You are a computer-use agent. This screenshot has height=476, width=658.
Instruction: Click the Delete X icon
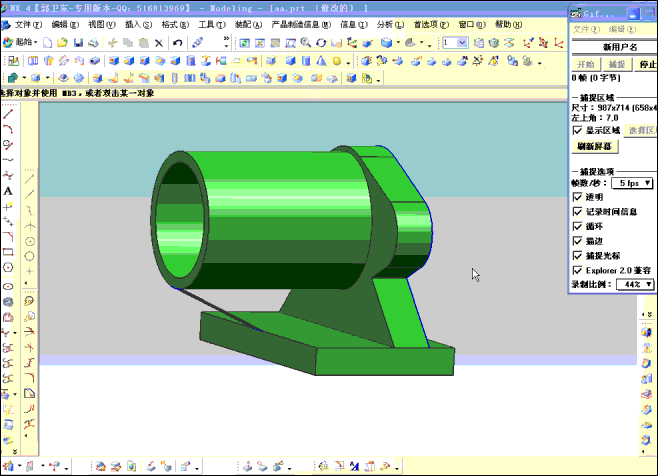(159, 42)
